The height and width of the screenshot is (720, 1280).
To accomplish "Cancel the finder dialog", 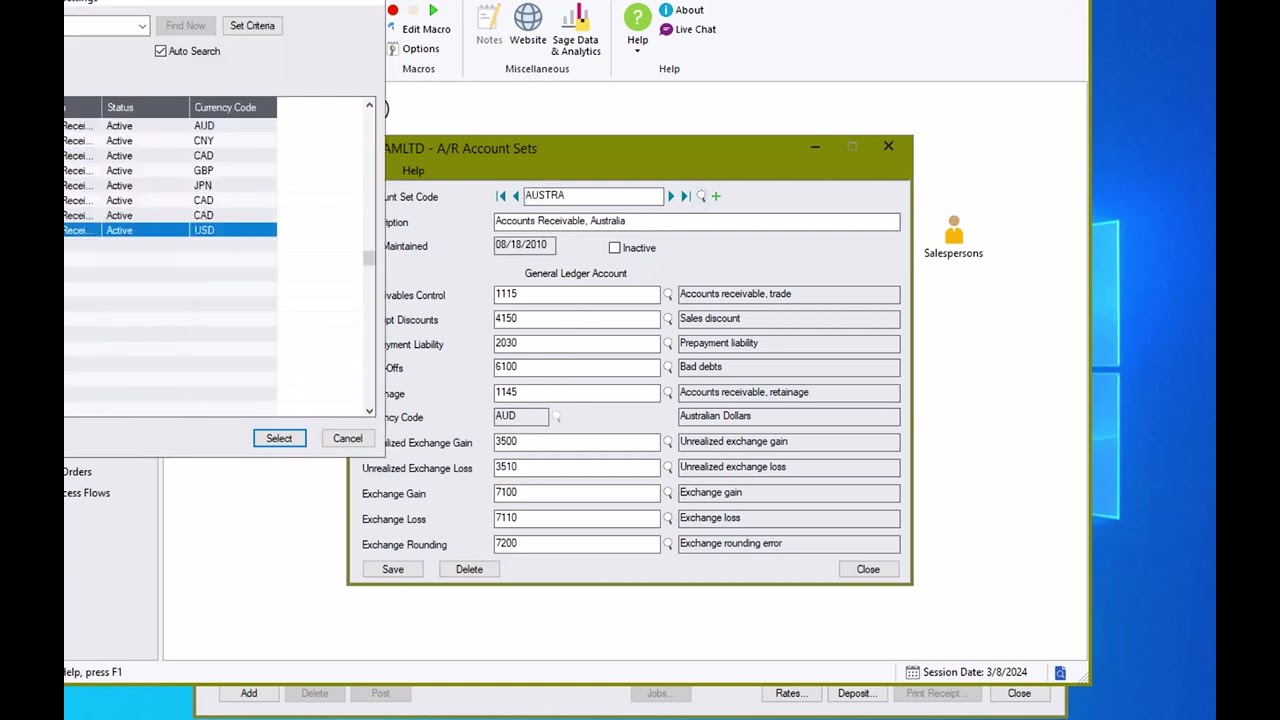I will tap(348, 439).
